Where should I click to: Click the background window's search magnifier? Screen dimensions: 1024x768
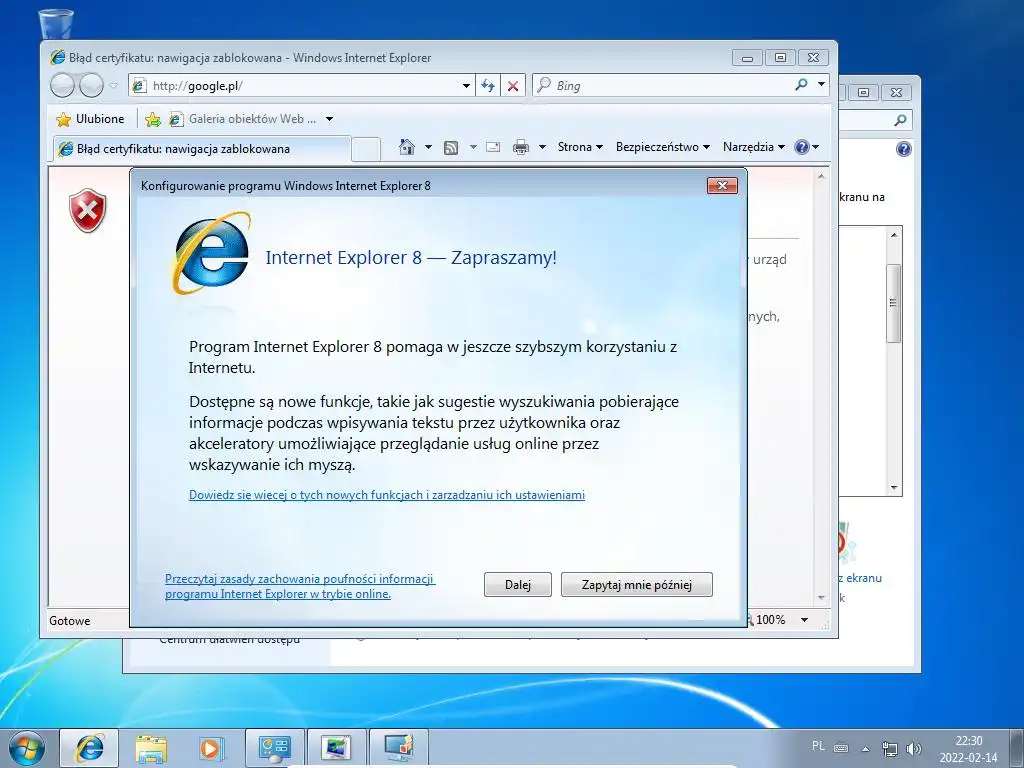tap(901, 120)
